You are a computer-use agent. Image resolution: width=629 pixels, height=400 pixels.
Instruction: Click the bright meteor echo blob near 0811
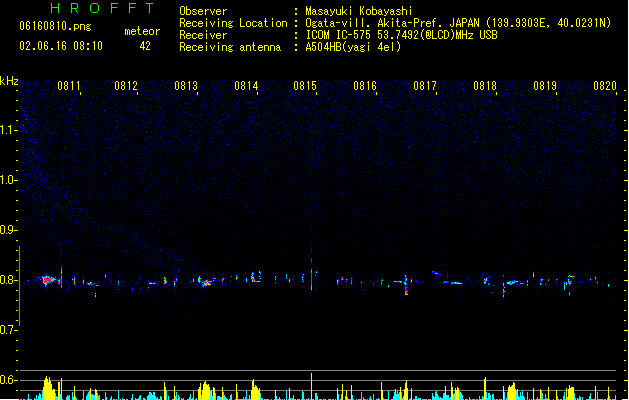coord(48,280)
